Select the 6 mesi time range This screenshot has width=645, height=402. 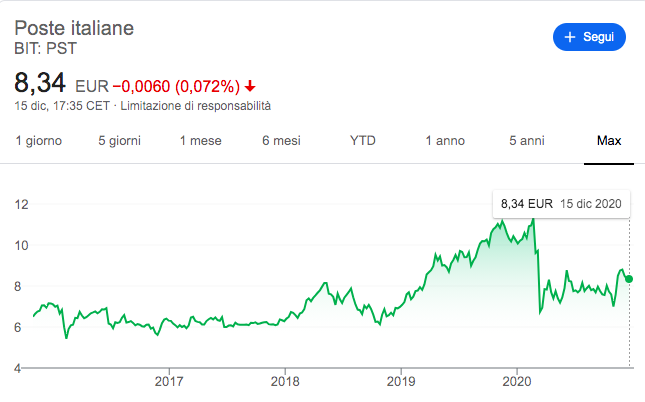tap(282, 141)
